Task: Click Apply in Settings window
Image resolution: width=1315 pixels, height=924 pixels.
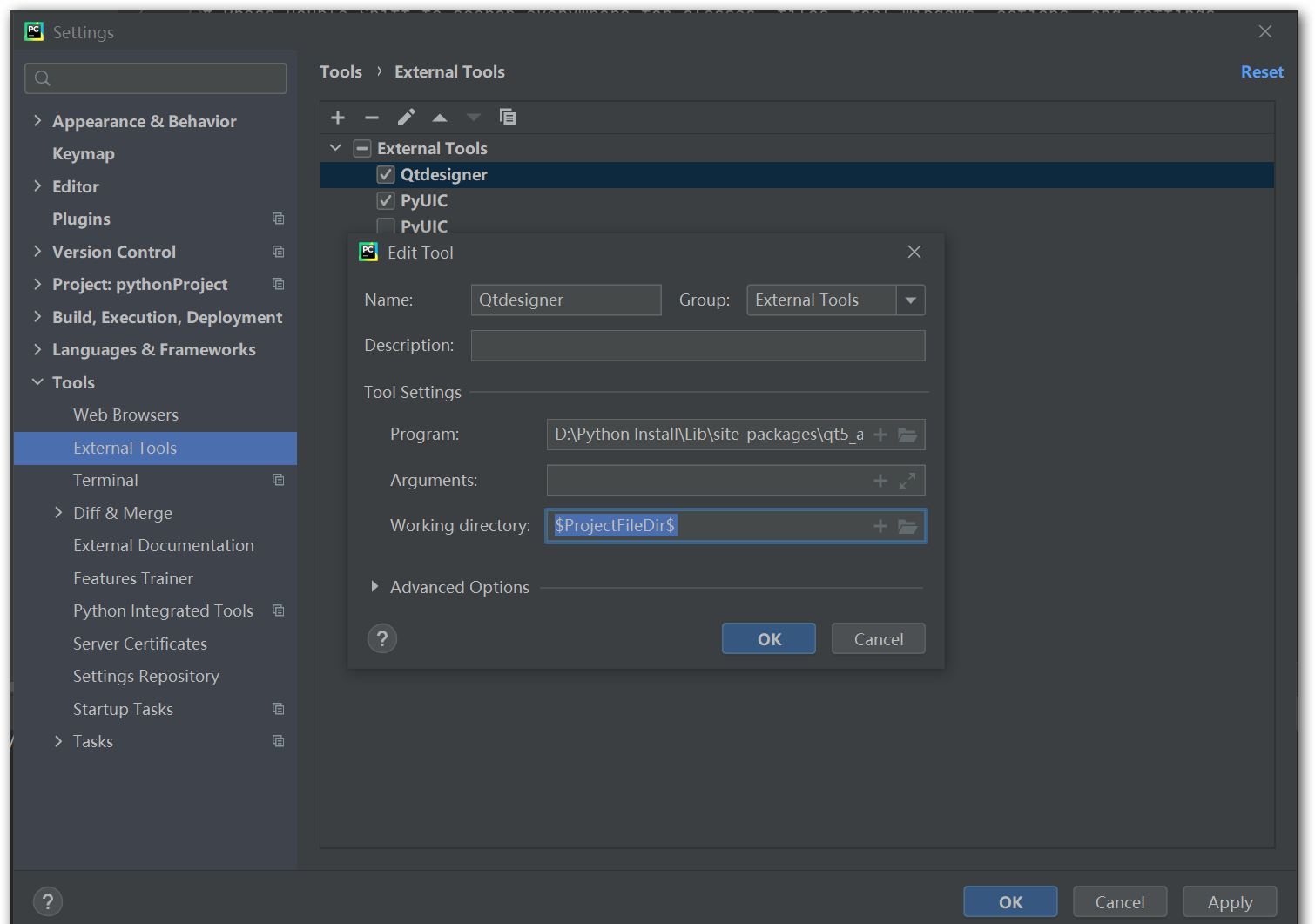Action: (1230, 902)
